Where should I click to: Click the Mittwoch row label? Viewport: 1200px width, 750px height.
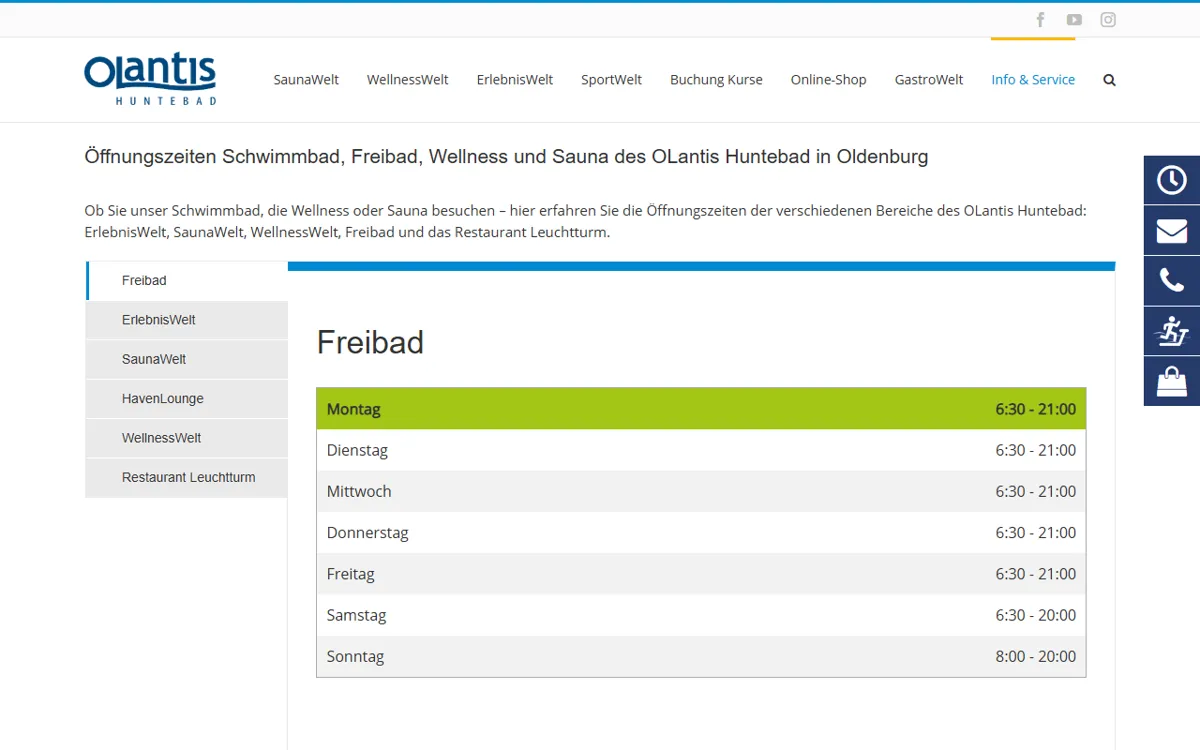[x=359, y=492]
